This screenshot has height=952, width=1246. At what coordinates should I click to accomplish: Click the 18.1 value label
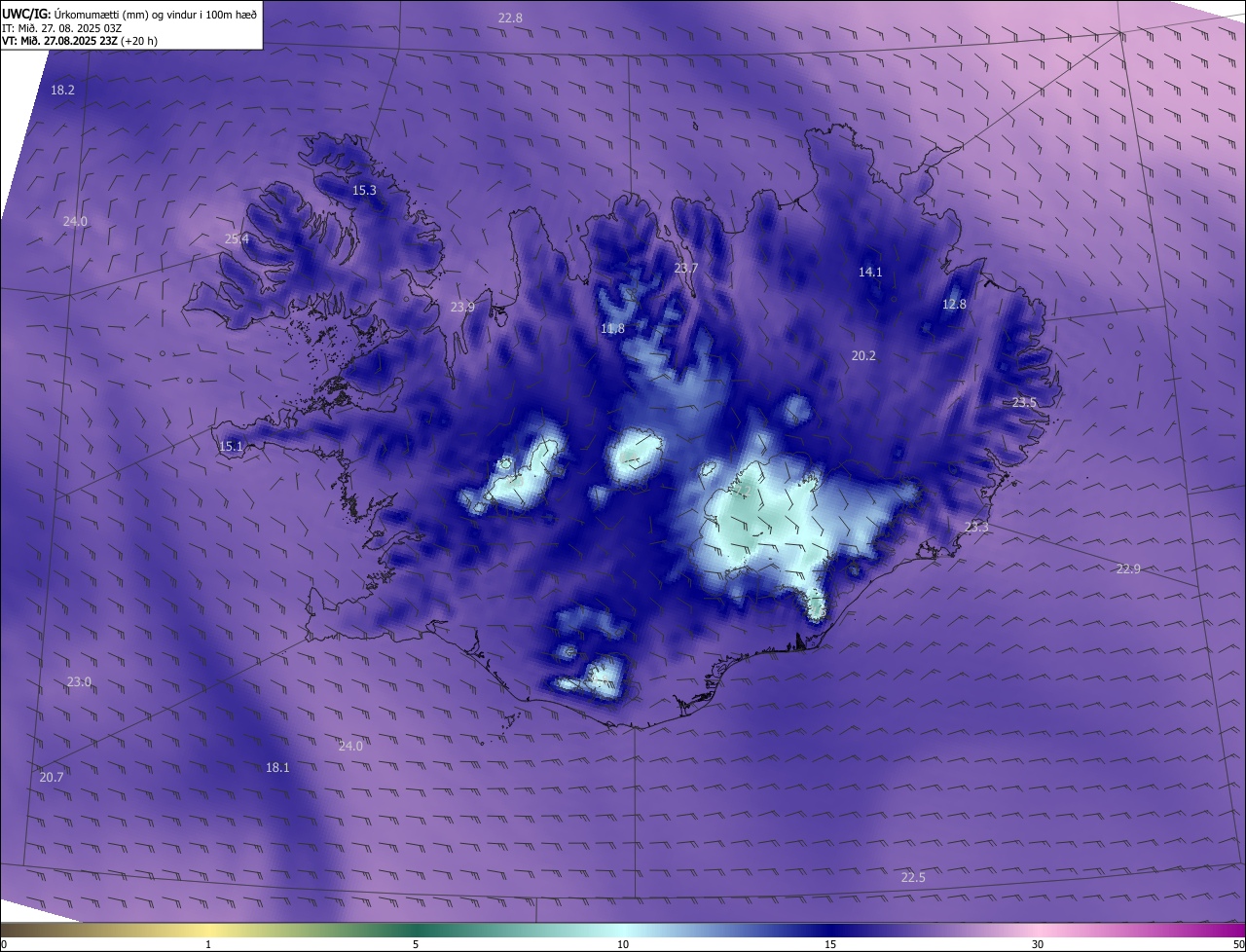tap(277, 767)
